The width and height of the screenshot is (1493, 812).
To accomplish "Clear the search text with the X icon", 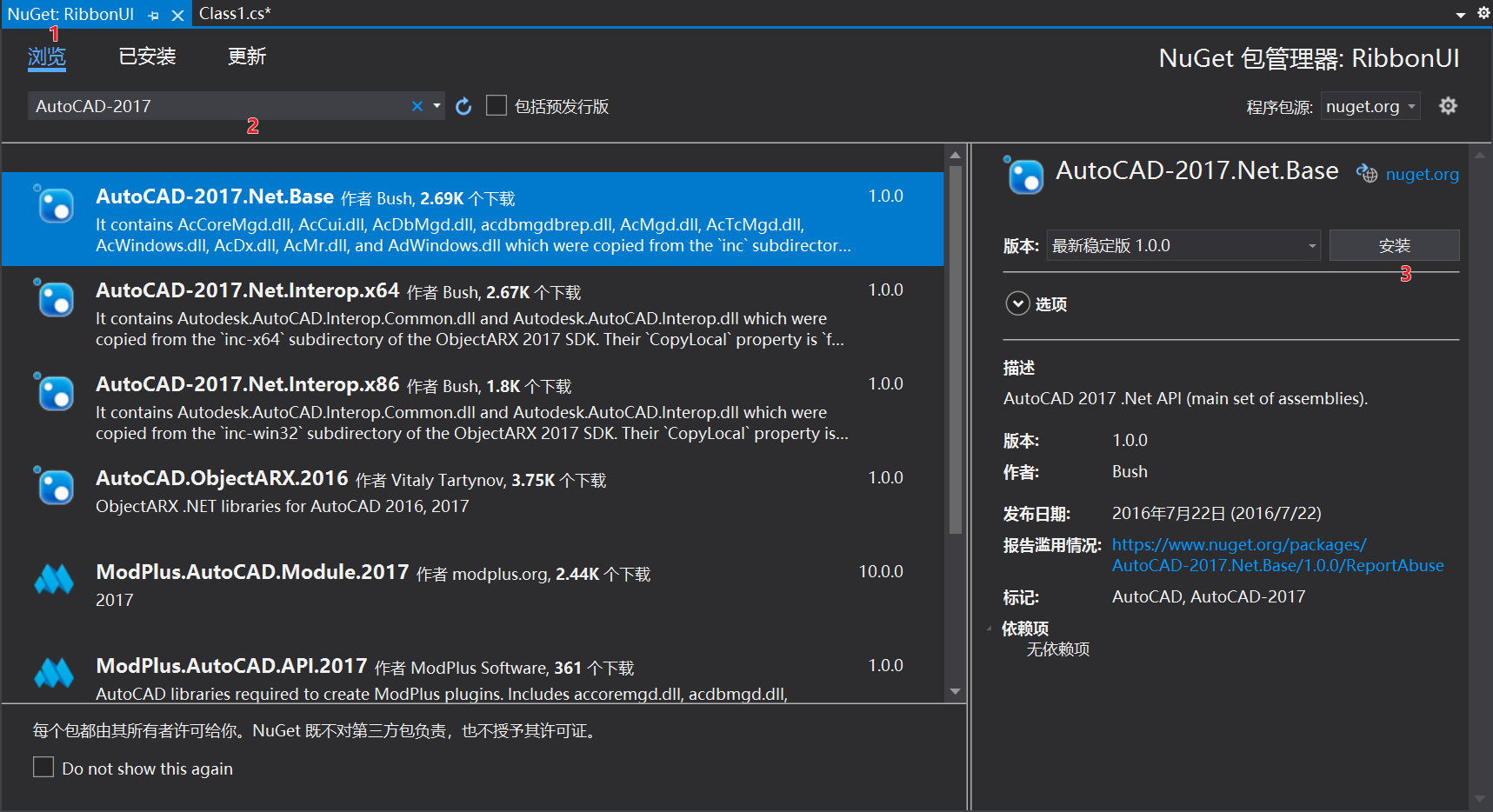I will pos(417,106).
